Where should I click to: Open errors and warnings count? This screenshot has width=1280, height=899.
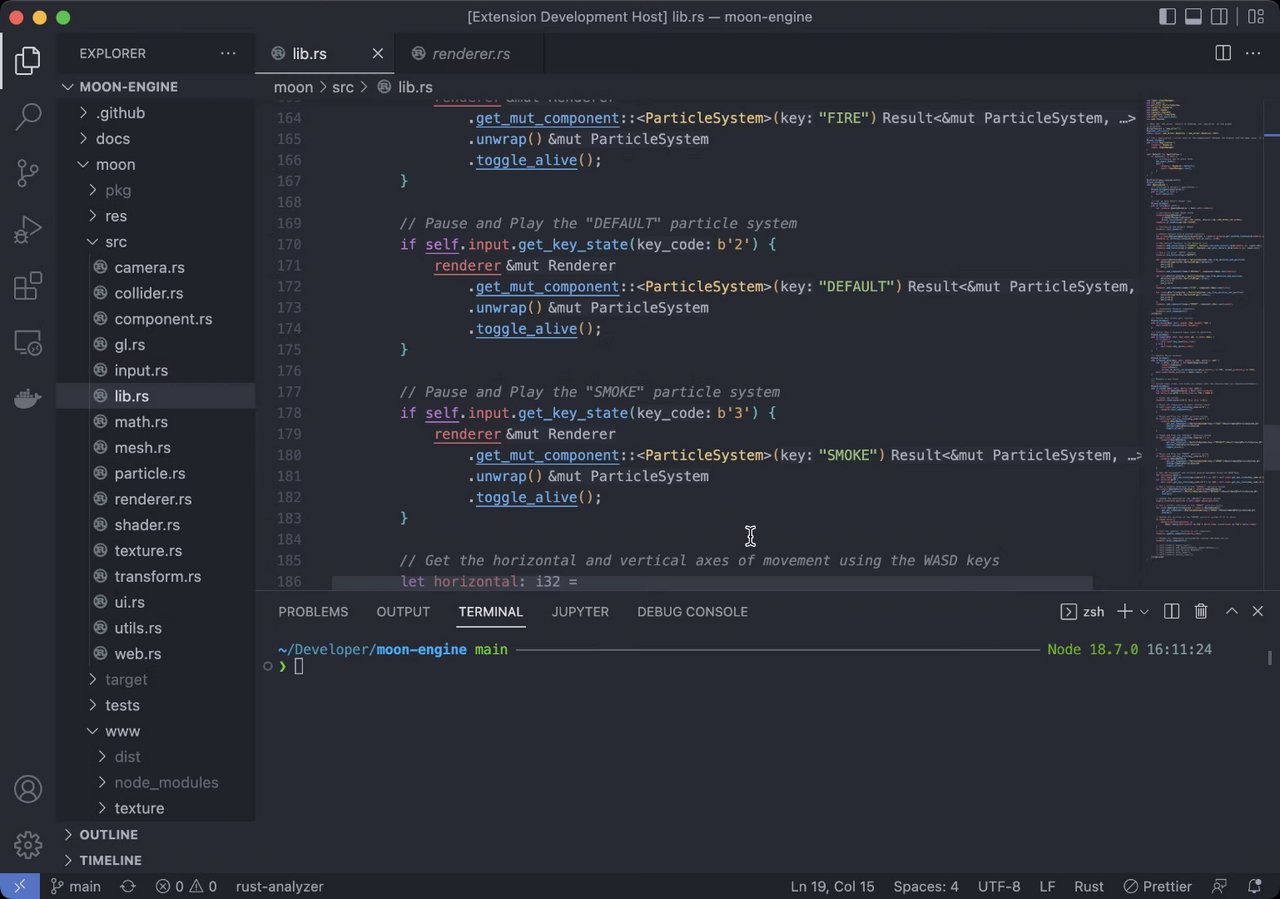click(x=186, y=886)
